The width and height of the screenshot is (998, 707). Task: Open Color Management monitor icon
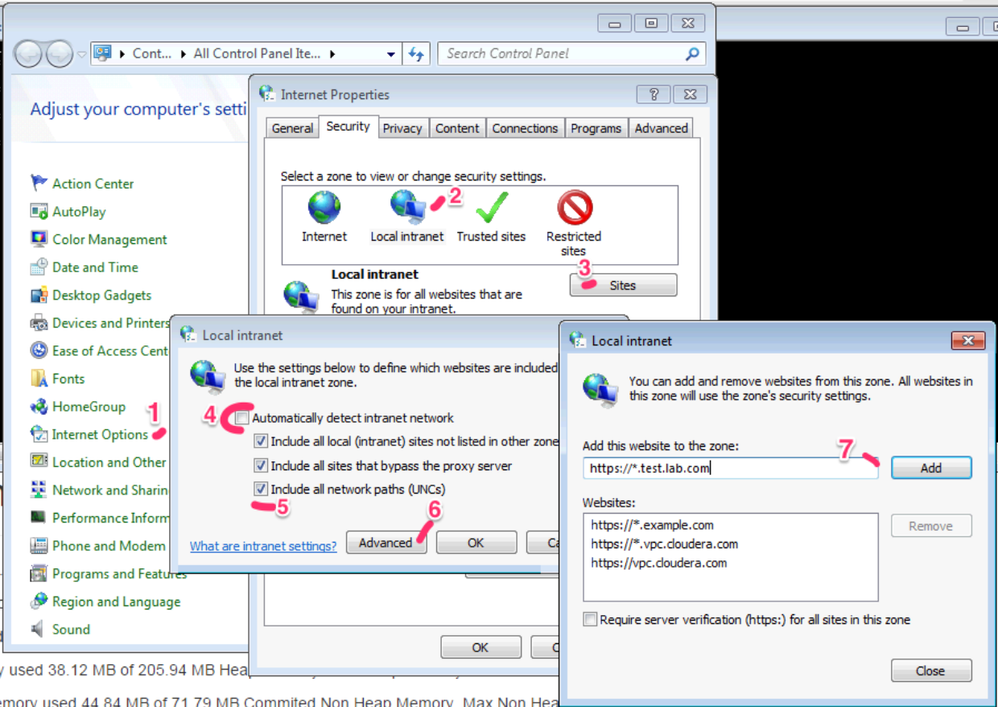click(39, 239)
